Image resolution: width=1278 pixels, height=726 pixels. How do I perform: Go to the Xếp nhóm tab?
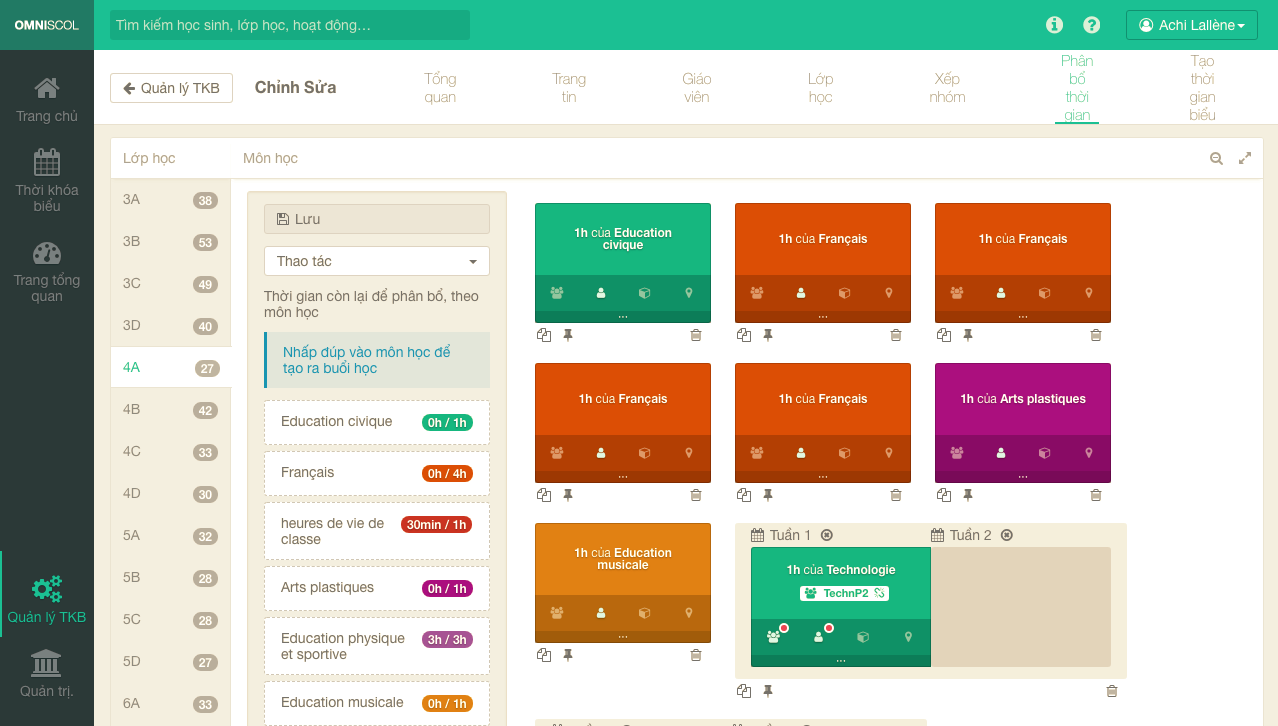click(947, 88)
